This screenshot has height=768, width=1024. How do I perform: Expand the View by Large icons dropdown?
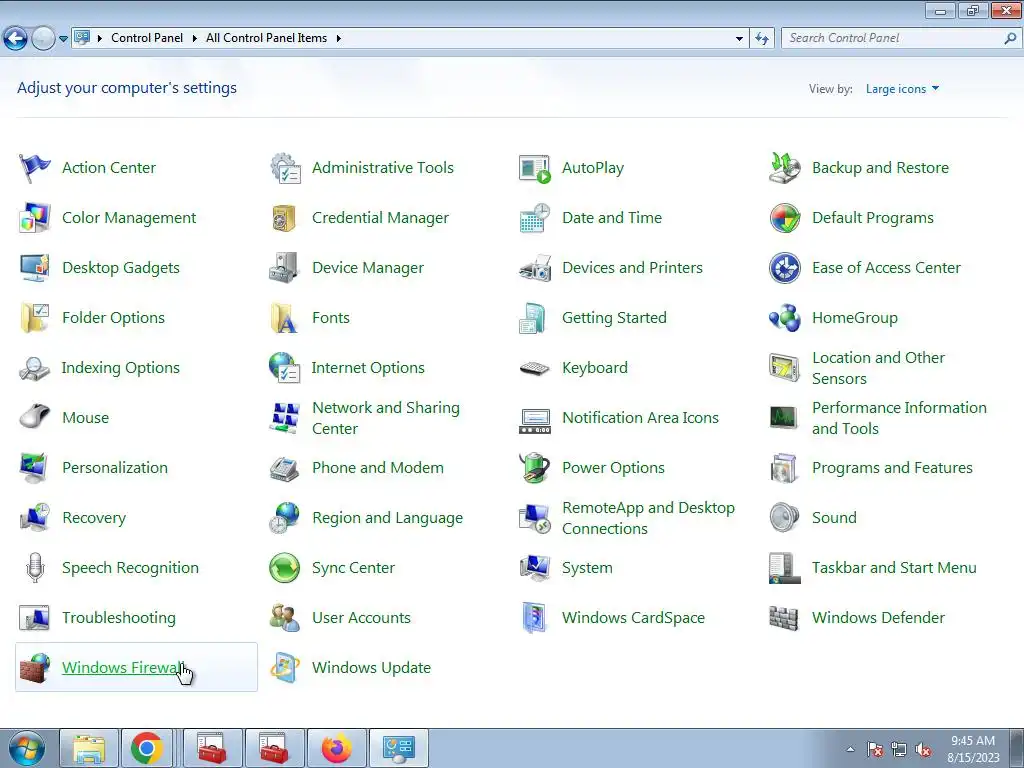[x=902, y=89]
